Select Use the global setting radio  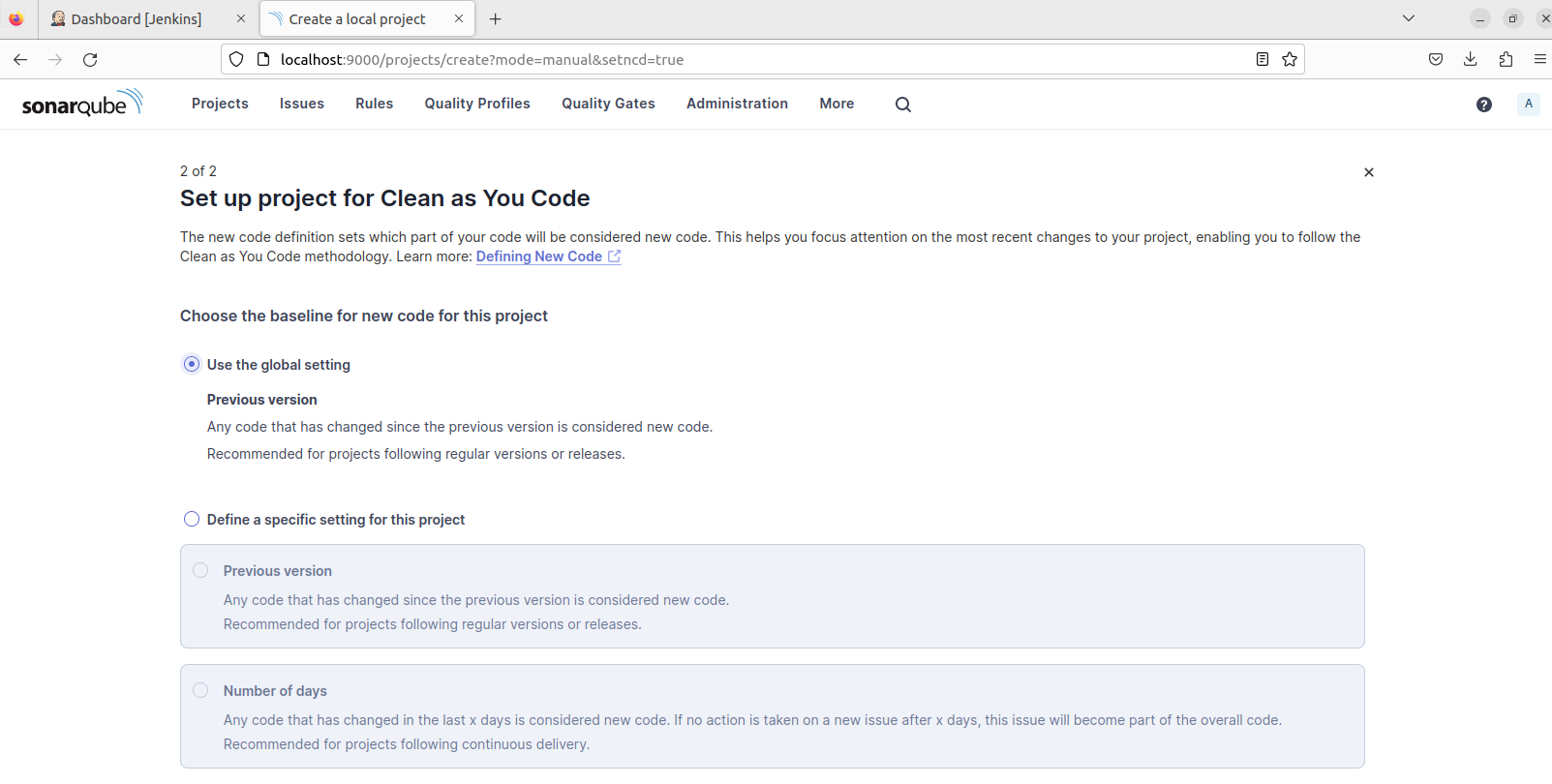click(x=192, y=364)
